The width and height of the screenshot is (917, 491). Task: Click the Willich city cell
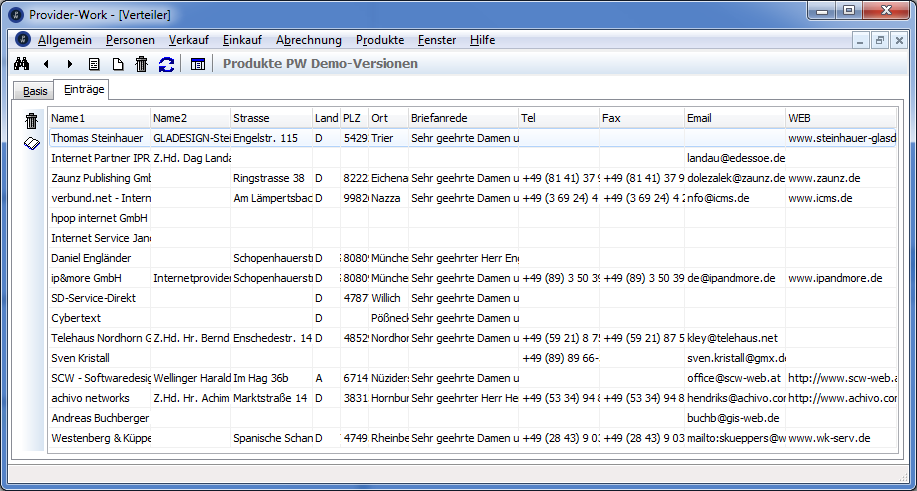click(x=388, y=298)
